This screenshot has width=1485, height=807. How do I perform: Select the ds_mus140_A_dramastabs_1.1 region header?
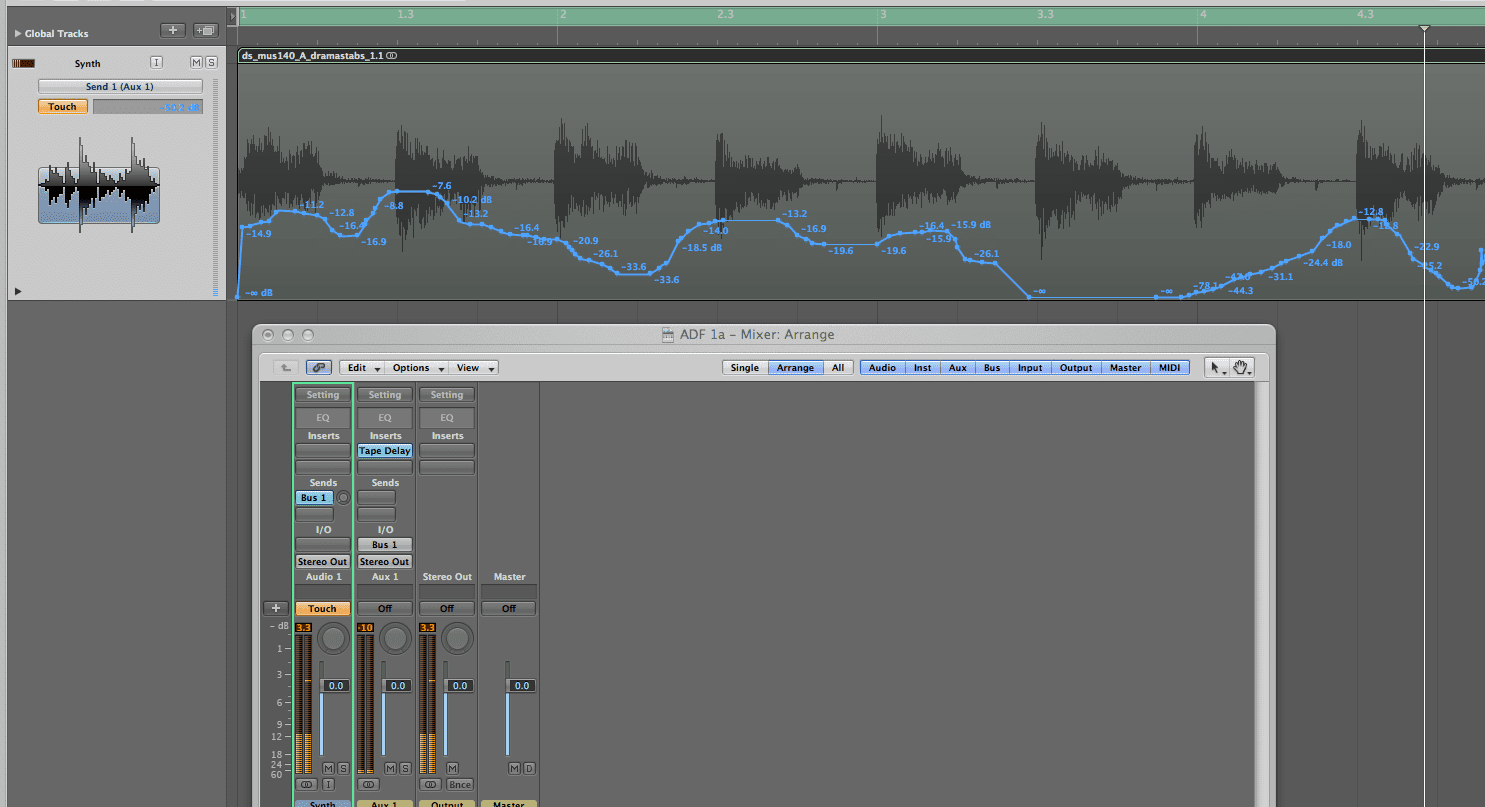[861, 56]
